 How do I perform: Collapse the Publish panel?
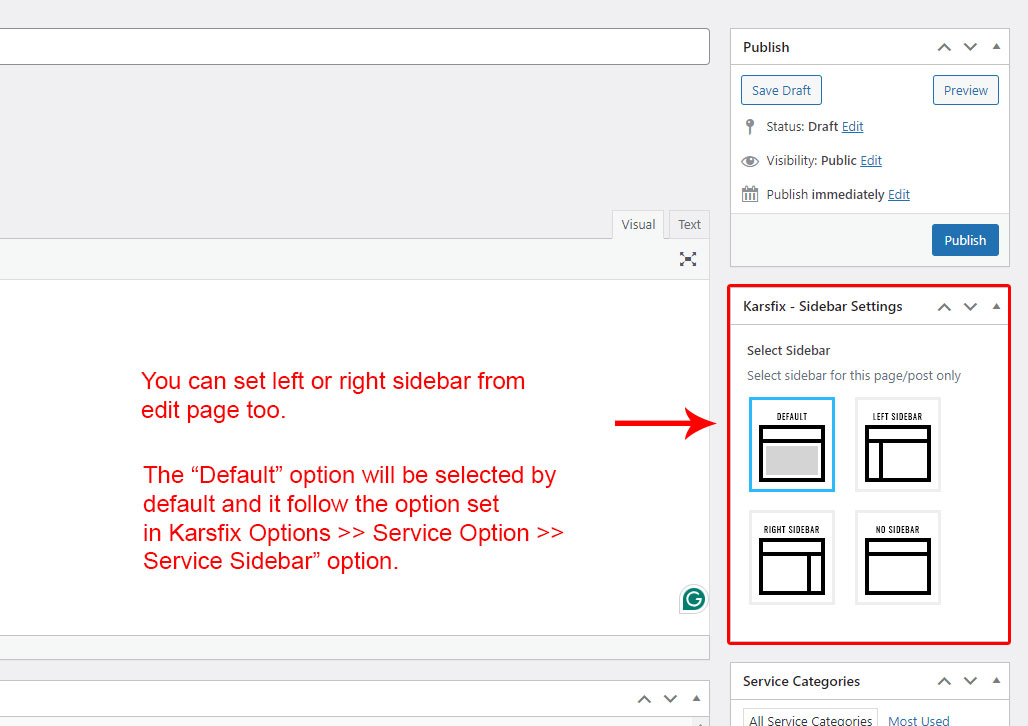996,47
